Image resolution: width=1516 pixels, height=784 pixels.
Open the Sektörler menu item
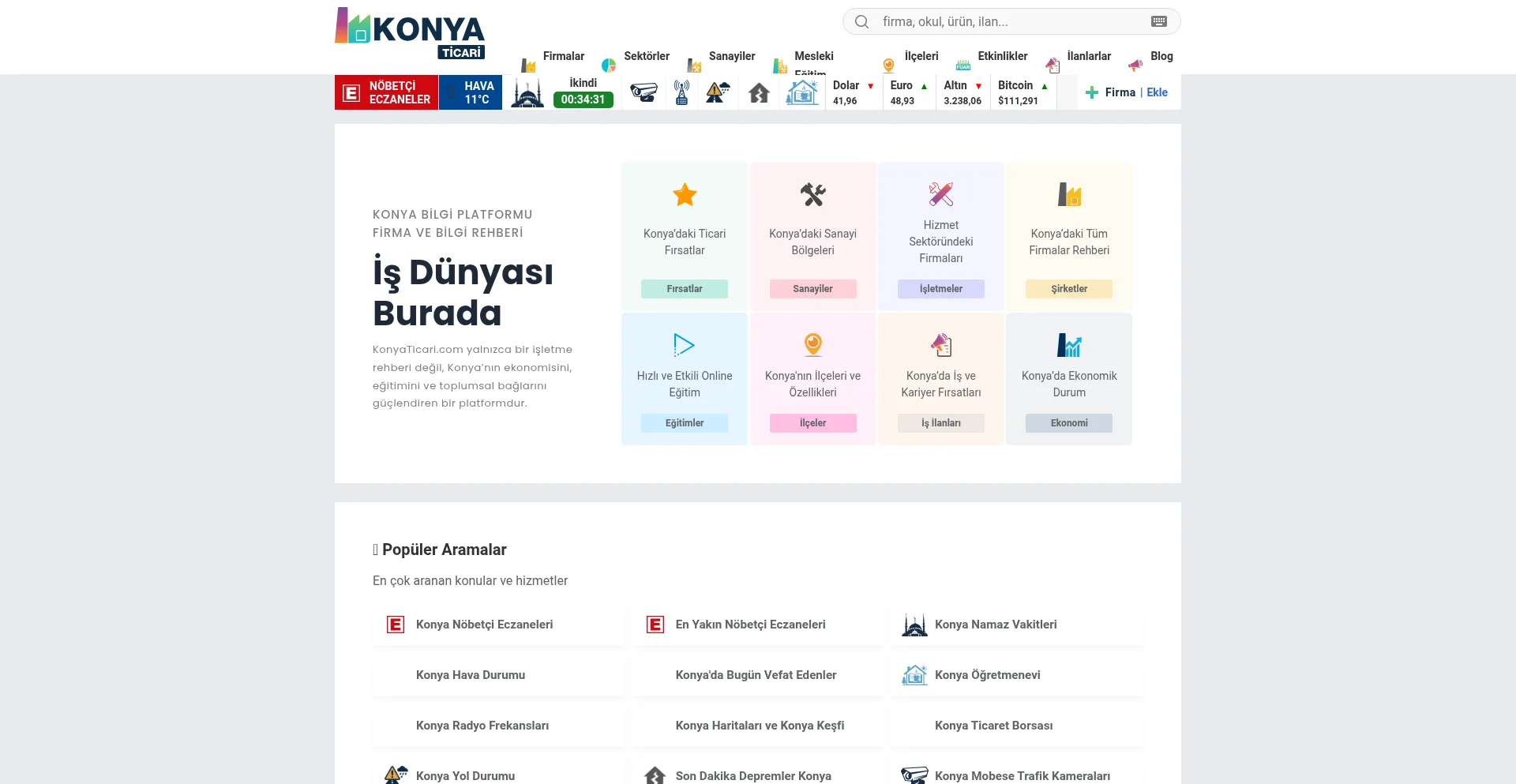[x=646, y=56]
